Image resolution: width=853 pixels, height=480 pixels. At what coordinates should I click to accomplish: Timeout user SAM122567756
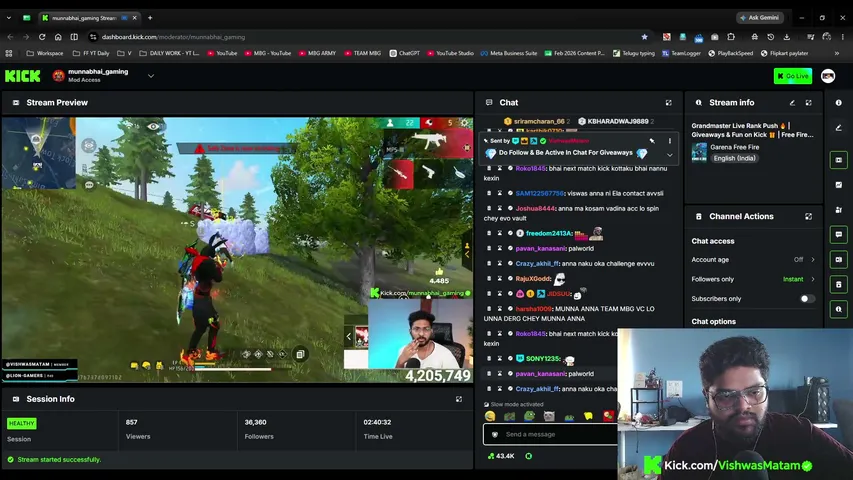[x=499, y=193]
